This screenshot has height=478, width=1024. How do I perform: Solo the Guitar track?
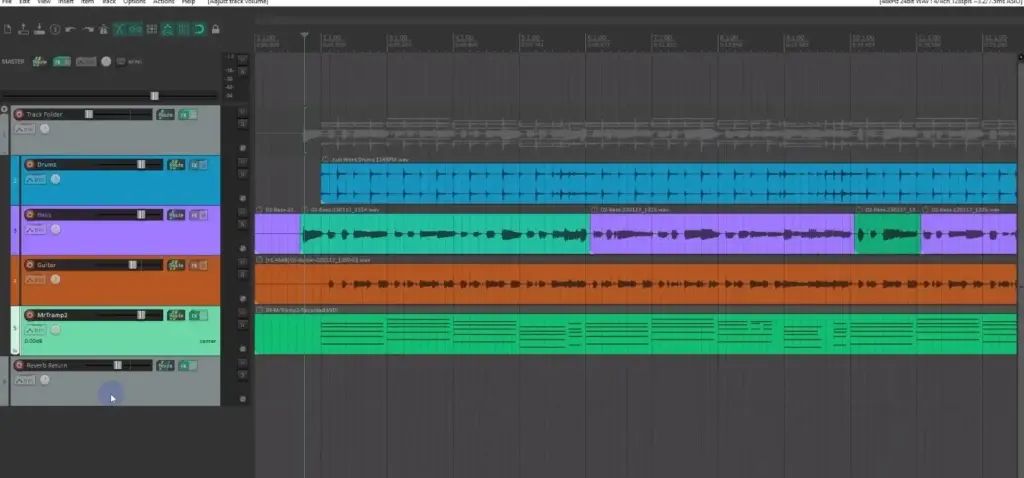click(243, 274)
